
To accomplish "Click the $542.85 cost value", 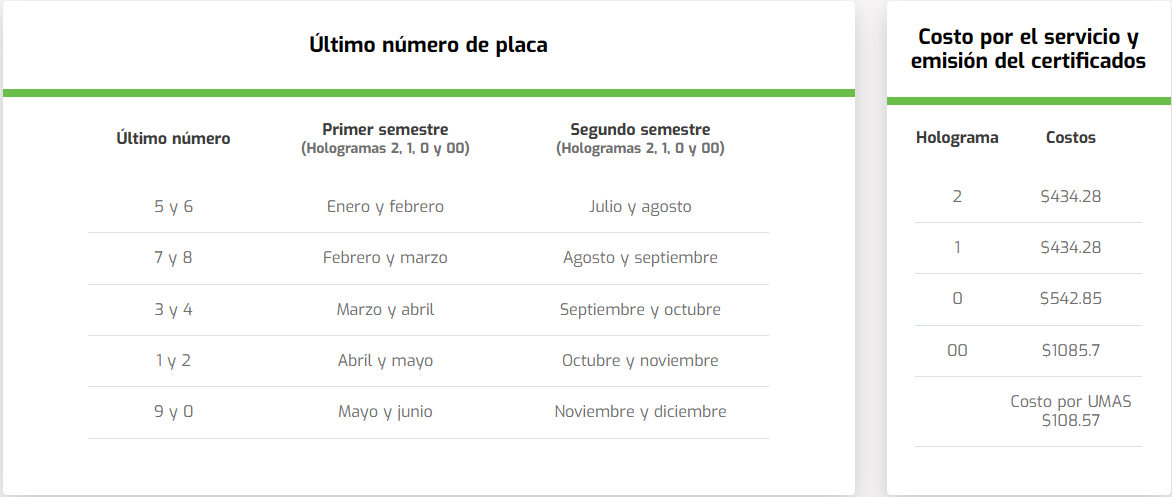I will pyautogui.click(x=1070, y=299).
